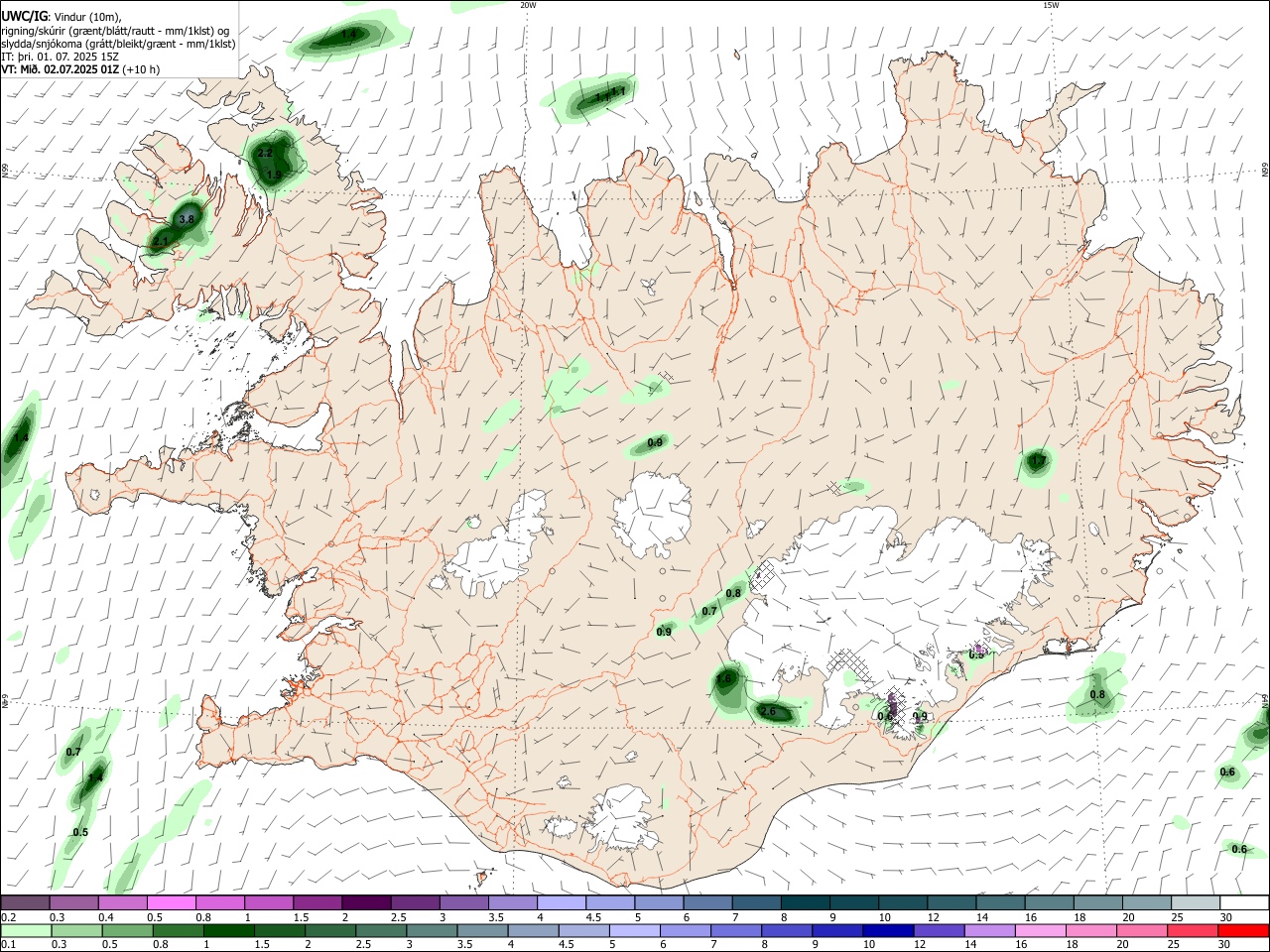
Task: Click the title text "UWC/IG: Vindur (10m)"
Action: pos(62,16)
